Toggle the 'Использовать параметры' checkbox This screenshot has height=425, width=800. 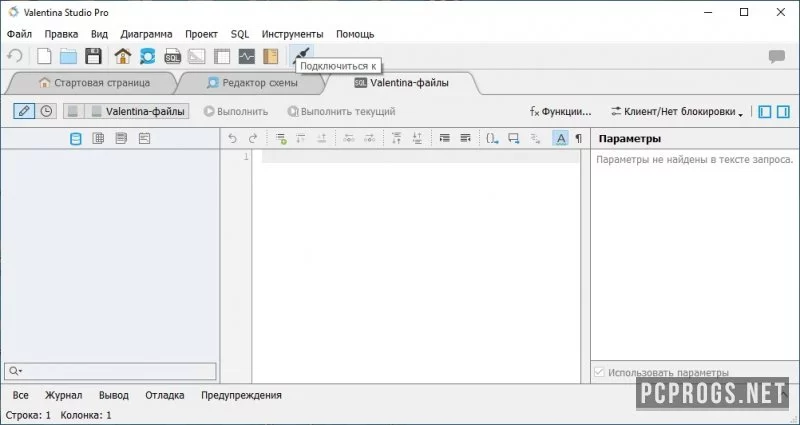point(599,372)
